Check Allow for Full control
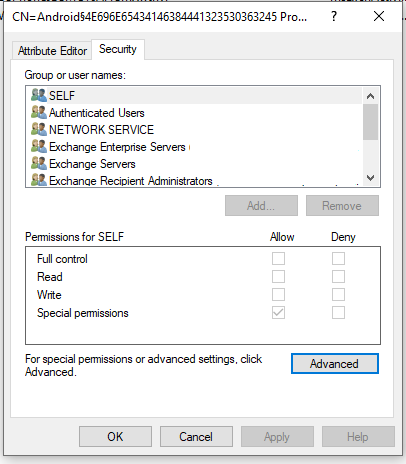The height and width of the screenshot is (464, 406). point(278,258)
